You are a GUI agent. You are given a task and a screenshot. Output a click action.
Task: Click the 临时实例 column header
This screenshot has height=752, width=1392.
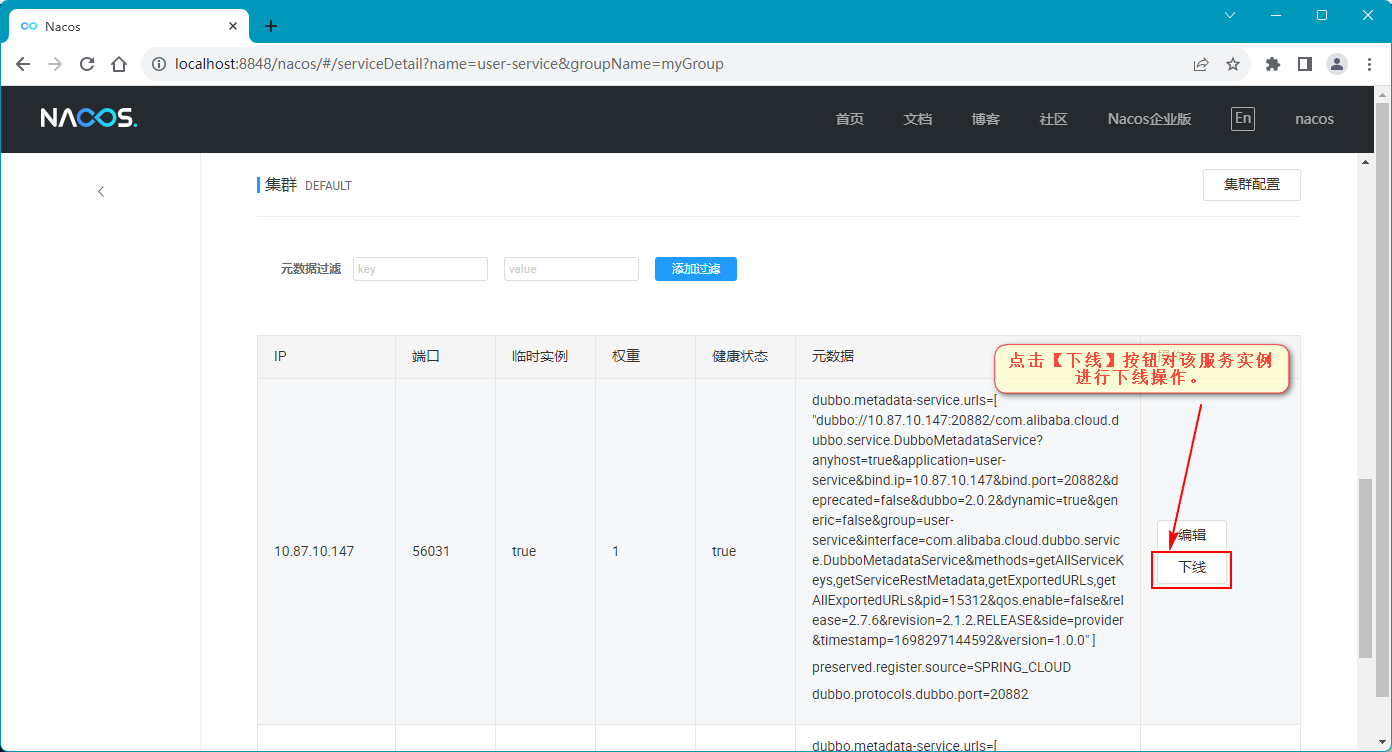(540, 356)
